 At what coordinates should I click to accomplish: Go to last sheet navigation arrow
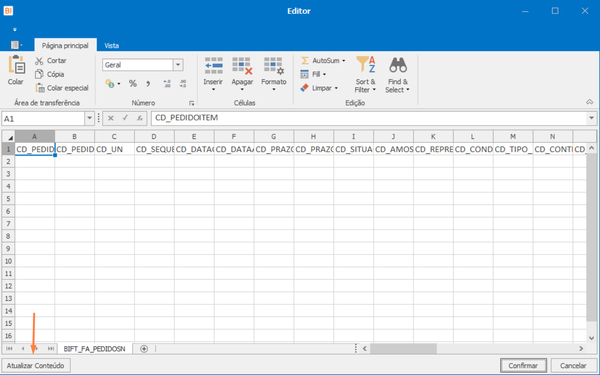click(51, 349)
